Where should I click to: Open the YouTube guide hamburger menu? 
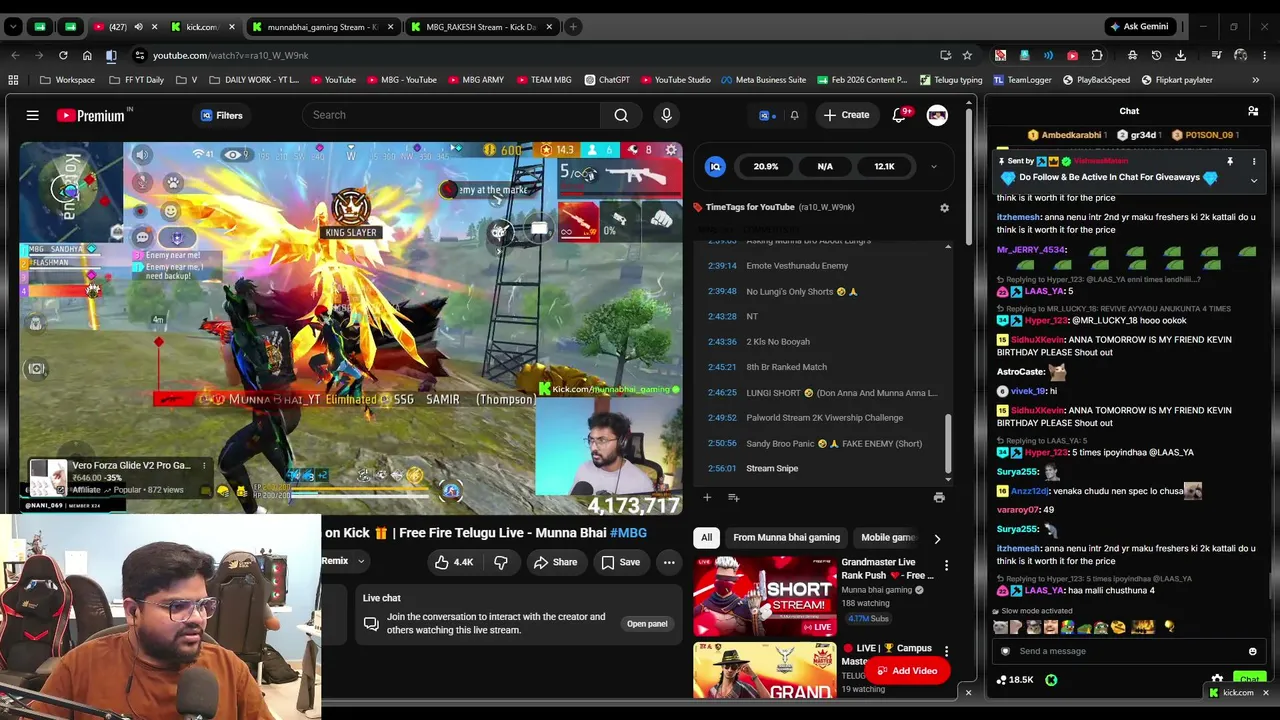click(x=33, y=116)
